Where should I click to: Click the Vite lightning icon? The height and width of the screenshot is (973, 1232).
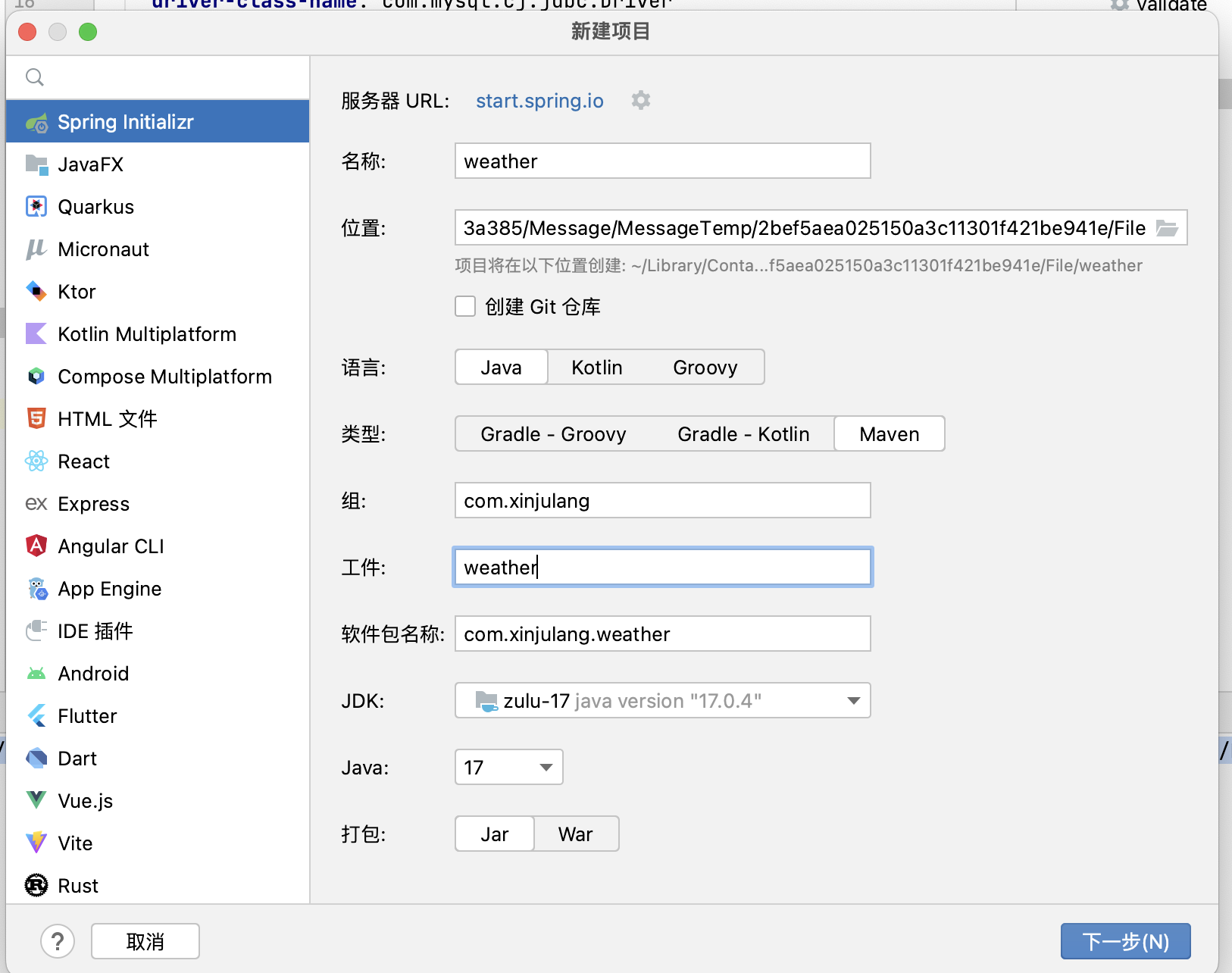click(36, 843)
